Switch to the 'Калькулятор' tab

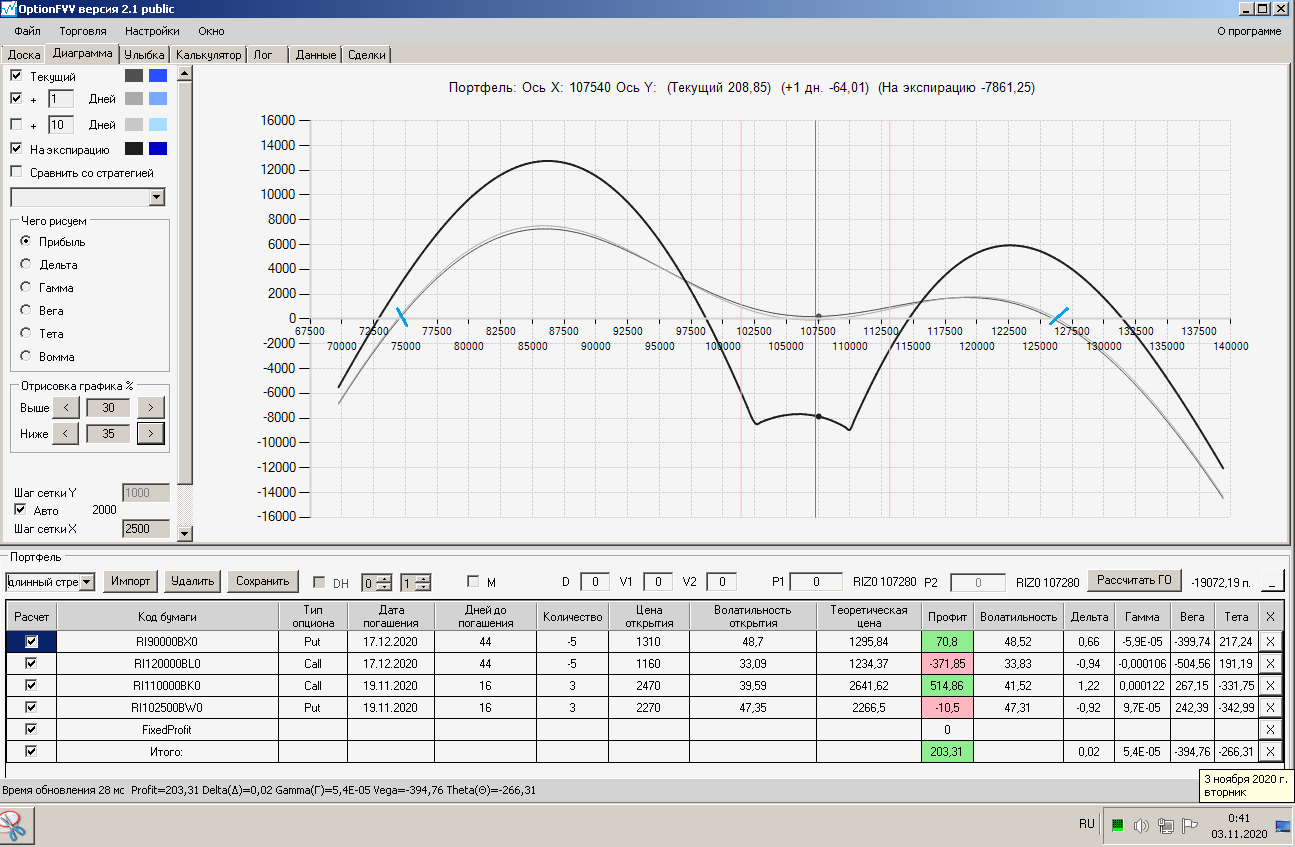[x=208, y=55]
